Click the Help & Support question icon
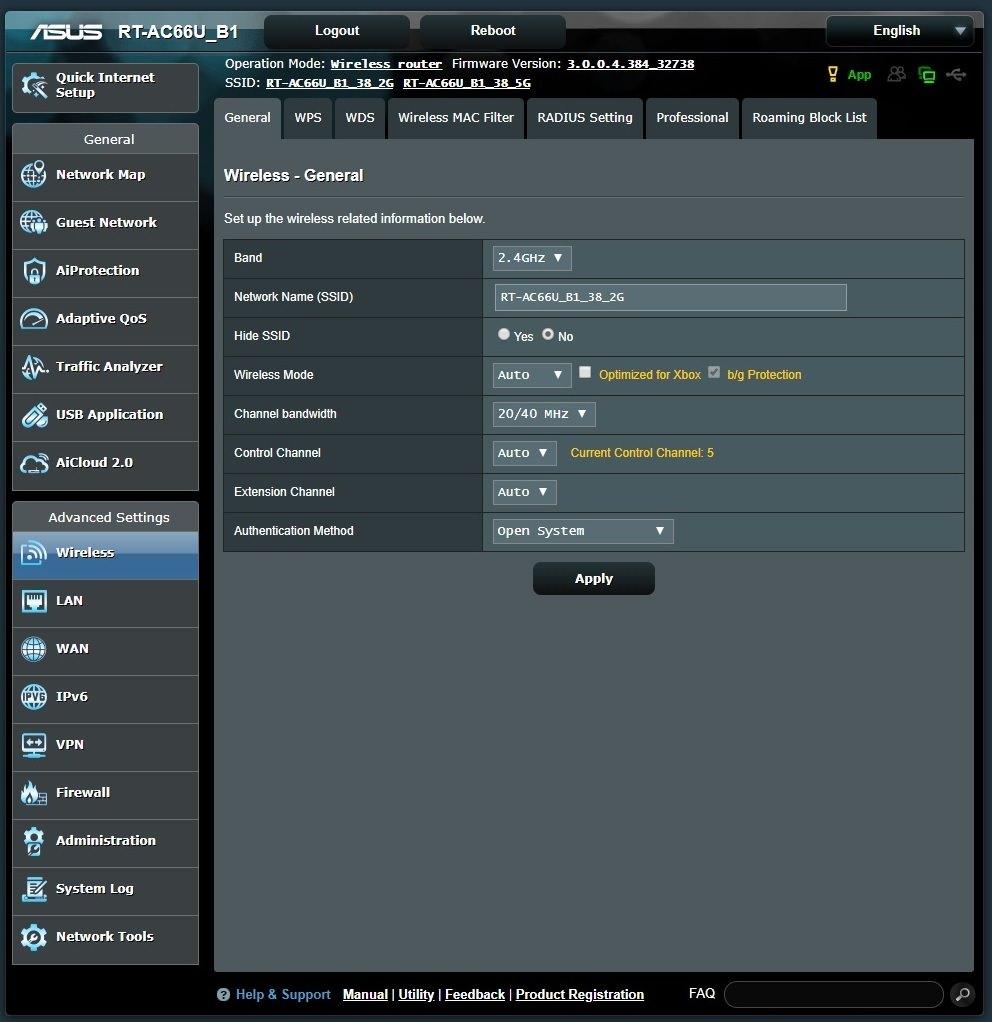Viewport: 992px width, 1022px height. point(223,995)
